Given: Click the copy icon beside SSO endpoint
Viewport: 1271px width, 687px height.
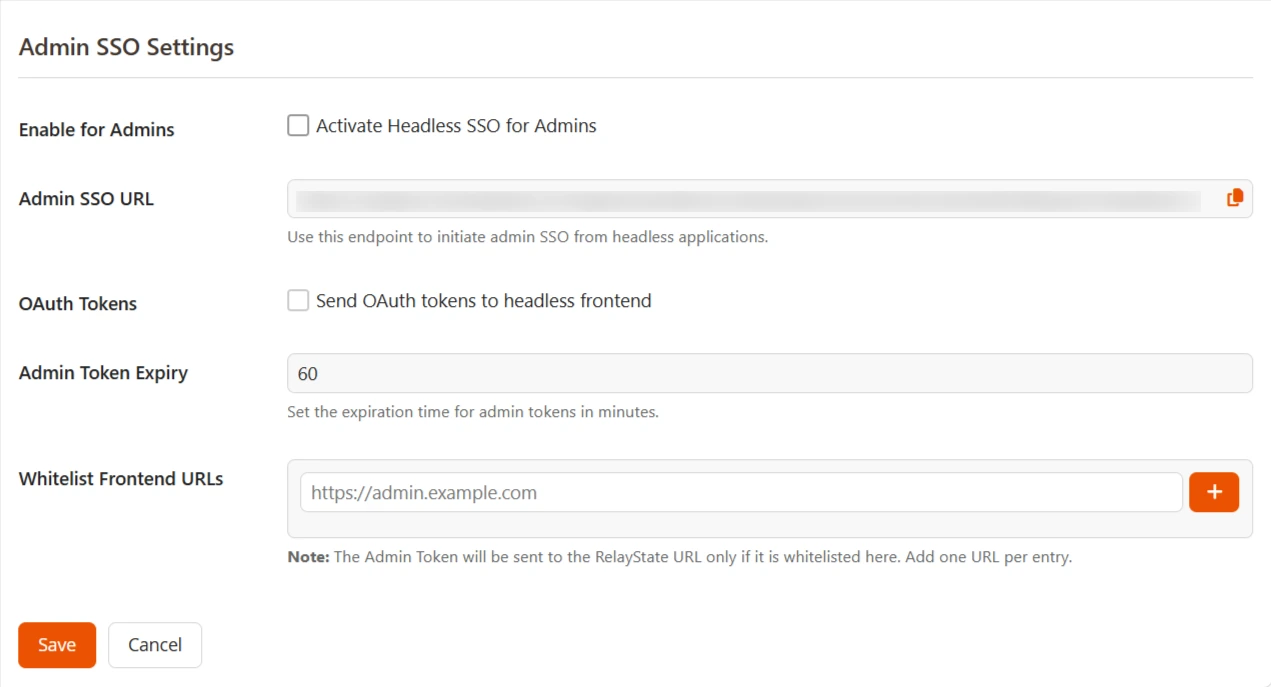Looking at the screenshot, I should tap(1234, 197).
